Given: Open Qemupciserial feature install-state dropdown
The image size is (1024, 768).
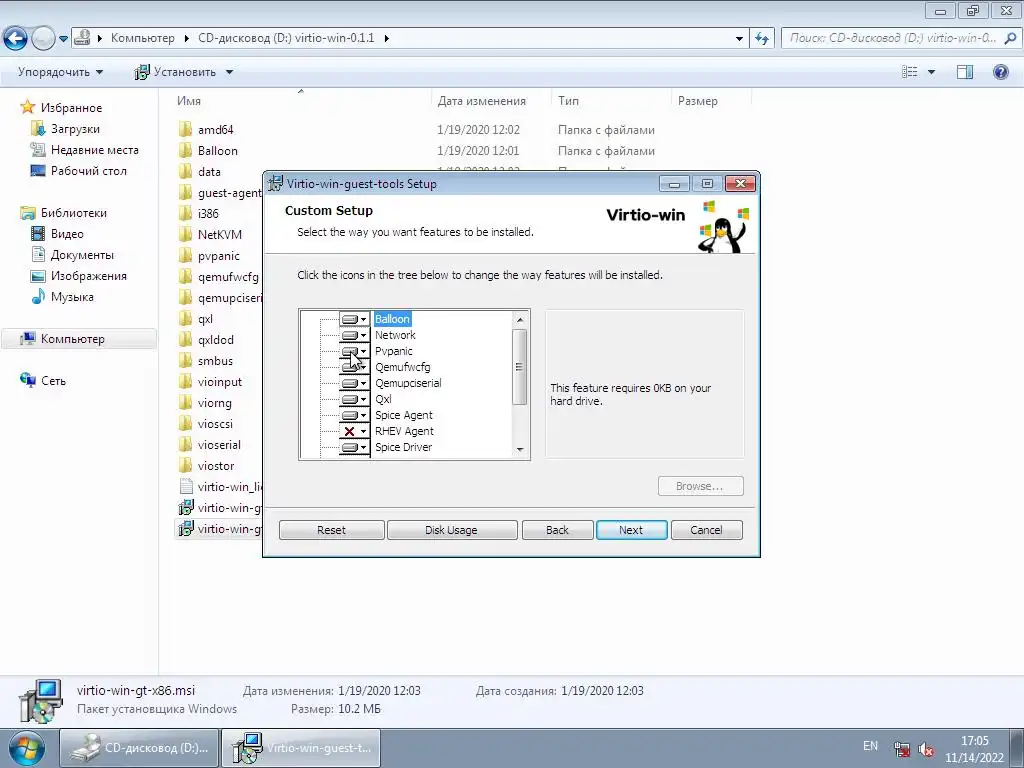Looking at the screenshot, I should (354, 383).
